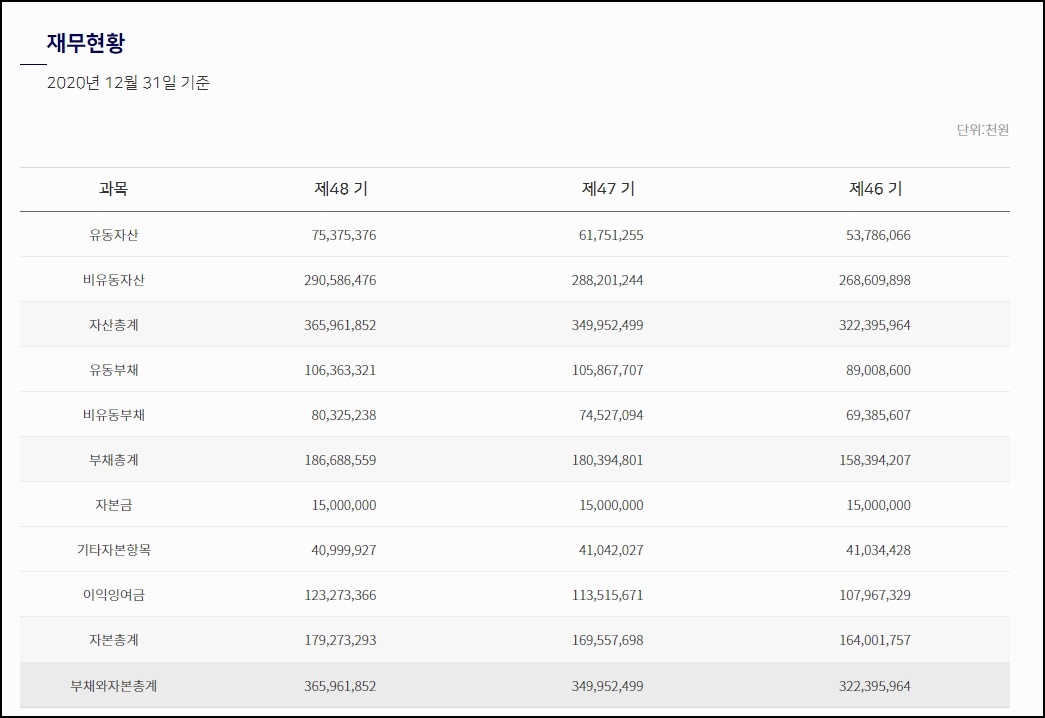Viewport: 1045px width, 718px height.
Task: Select the 자산총계 row label
Action: pyautogui.click(x=114, y=325)
